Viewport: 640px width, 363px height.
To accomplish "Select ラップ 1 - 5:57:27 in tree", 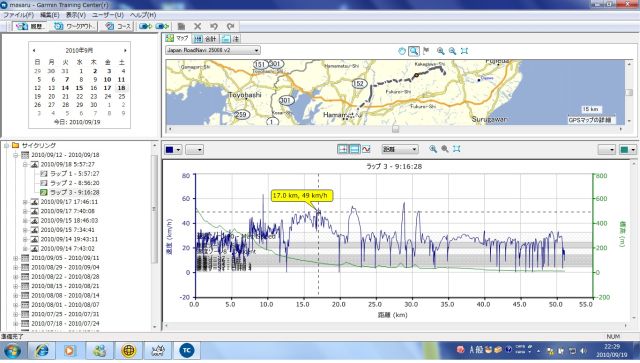I will [x=75, y=174].
